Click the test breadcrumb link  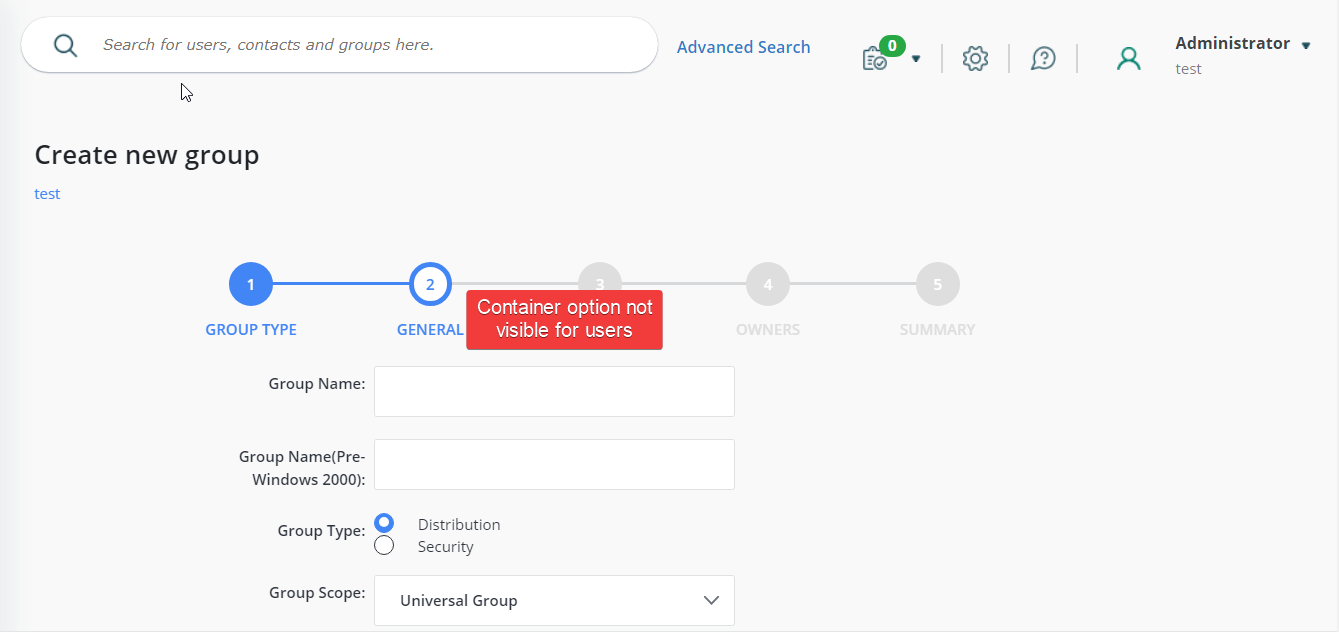pyautogui.click(x=46, y=193)
